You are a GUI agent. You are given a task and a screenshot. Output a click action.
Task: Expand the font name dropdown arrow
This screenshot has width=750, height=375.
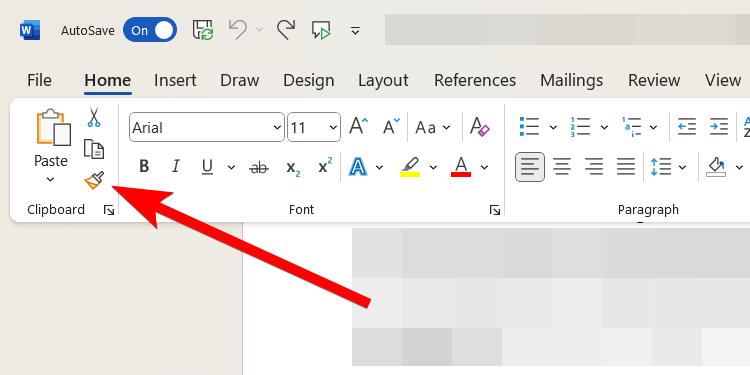pos(277,128)
